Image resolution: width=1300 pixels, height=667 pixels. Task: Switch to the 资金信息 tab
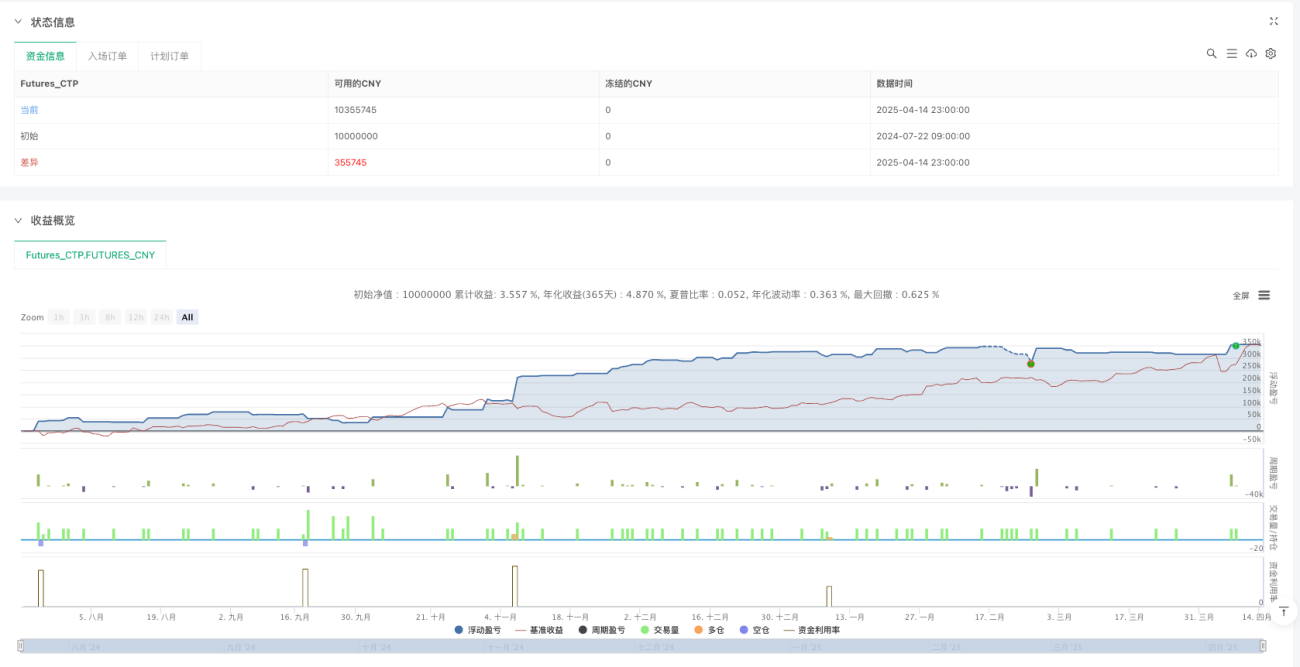(x=45, y=56)
